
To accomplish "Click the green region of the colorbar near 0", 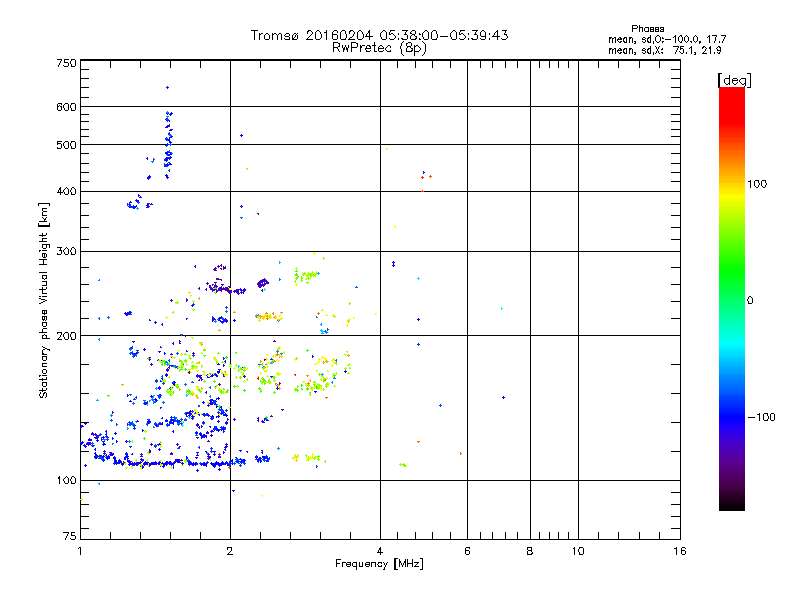I will tap(732, 286).
